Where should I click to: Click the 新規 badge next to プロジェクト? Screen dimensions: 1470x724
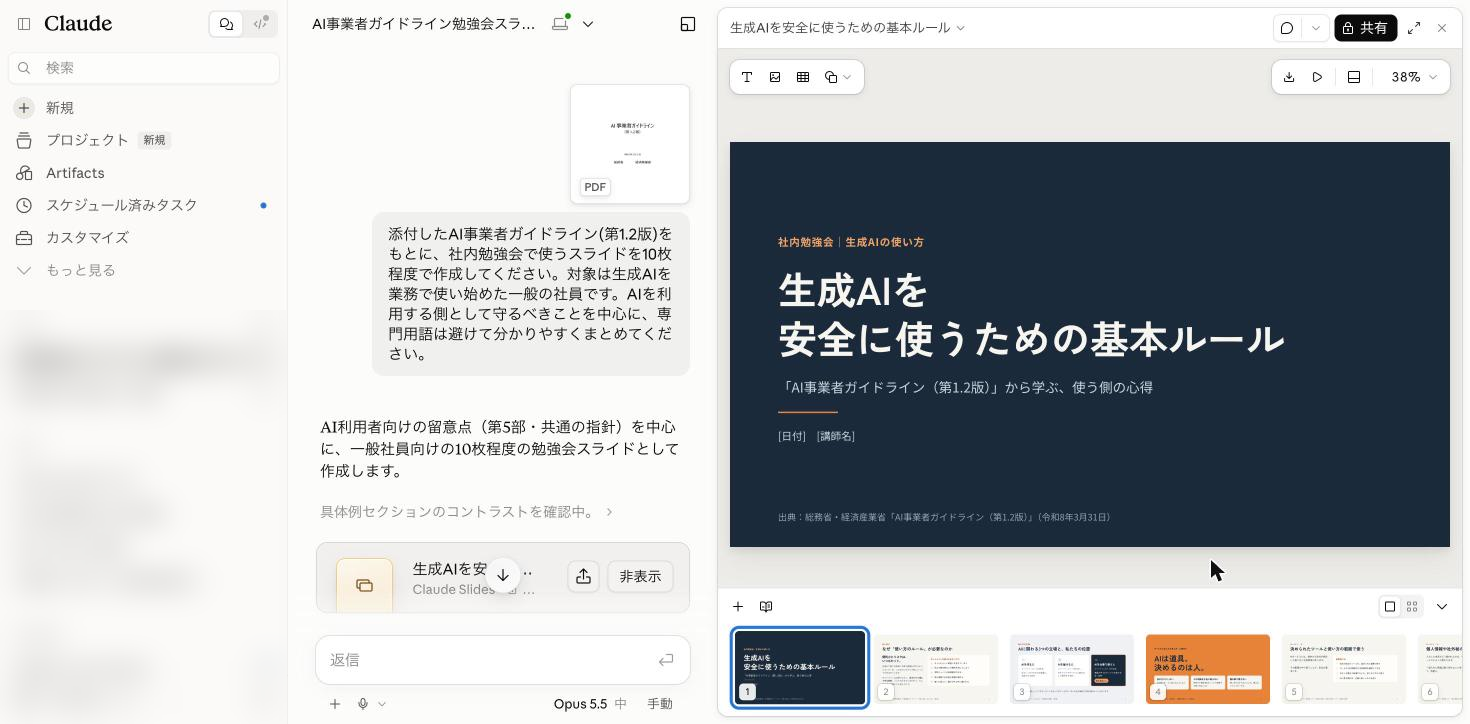[x=154, y=140]
